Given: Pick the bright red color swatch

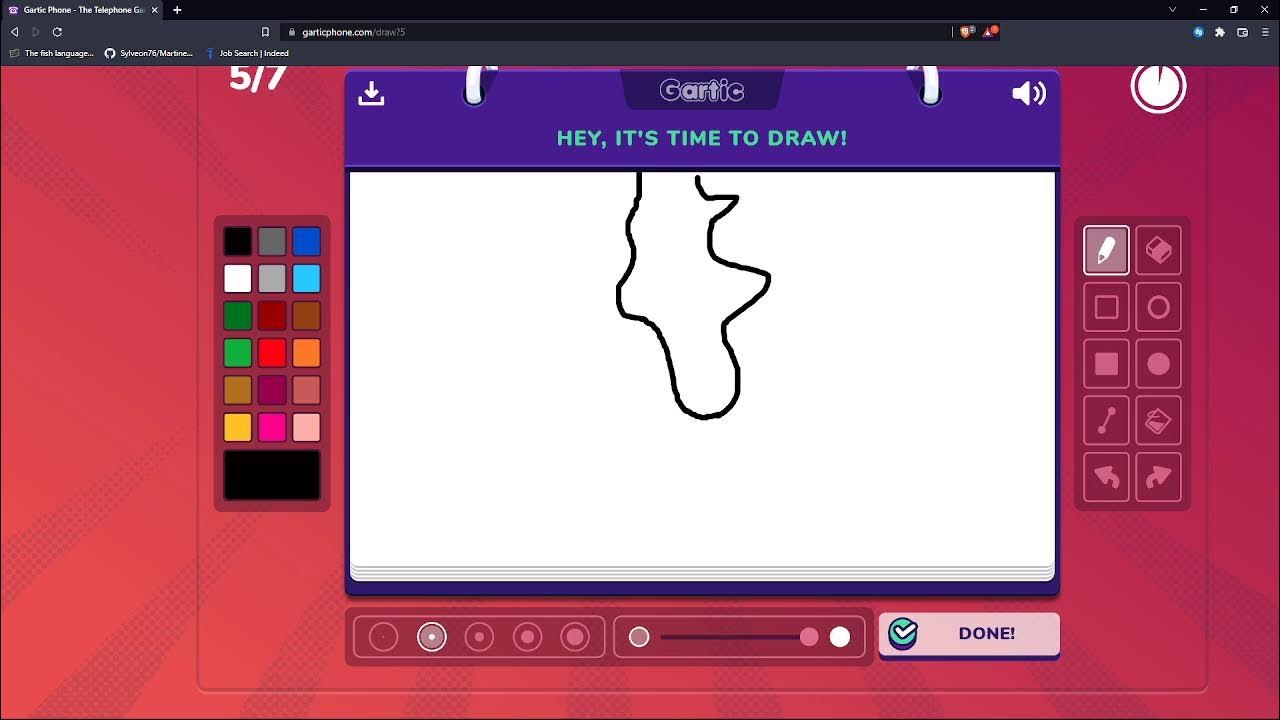Looking at the screenshot, I should click(272, 353).
